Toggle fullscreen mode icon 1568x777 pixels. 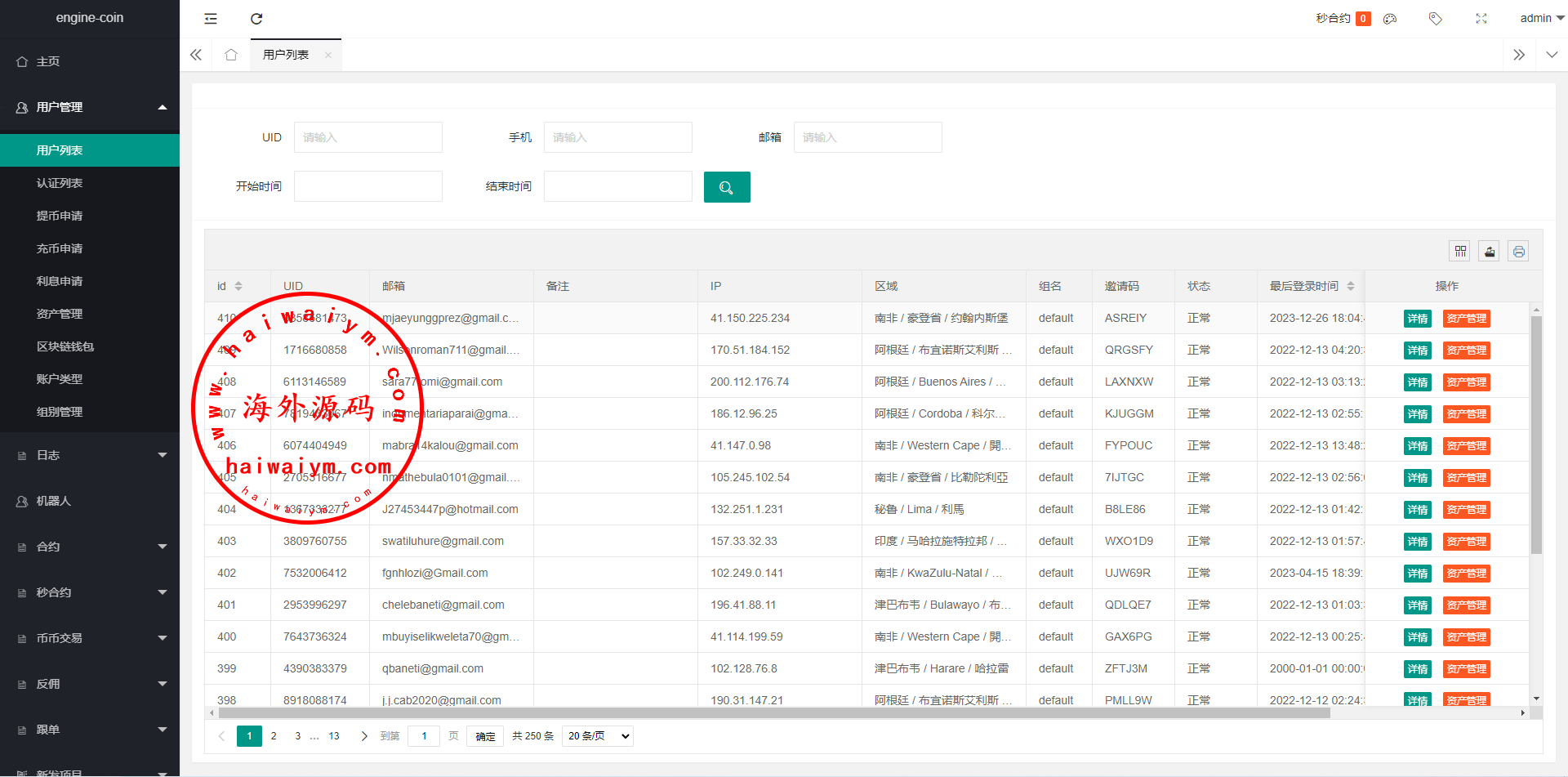(x=1481, y=19)
